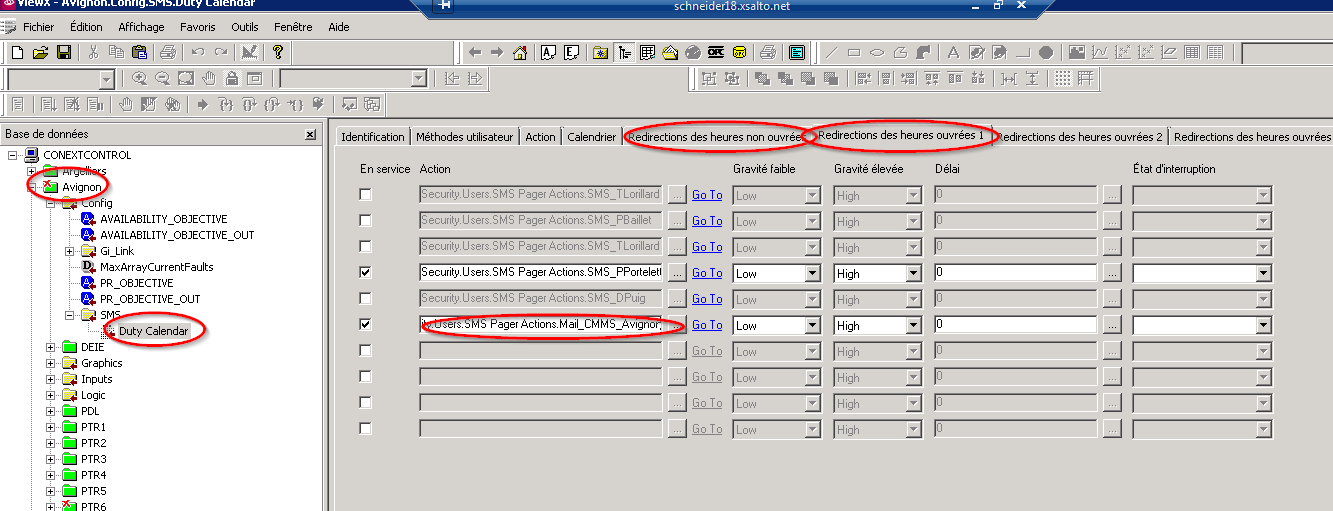Click the Duty Calendar icon in tree
The width and height of the screenshot is (1333, 511).
[110, 331]
